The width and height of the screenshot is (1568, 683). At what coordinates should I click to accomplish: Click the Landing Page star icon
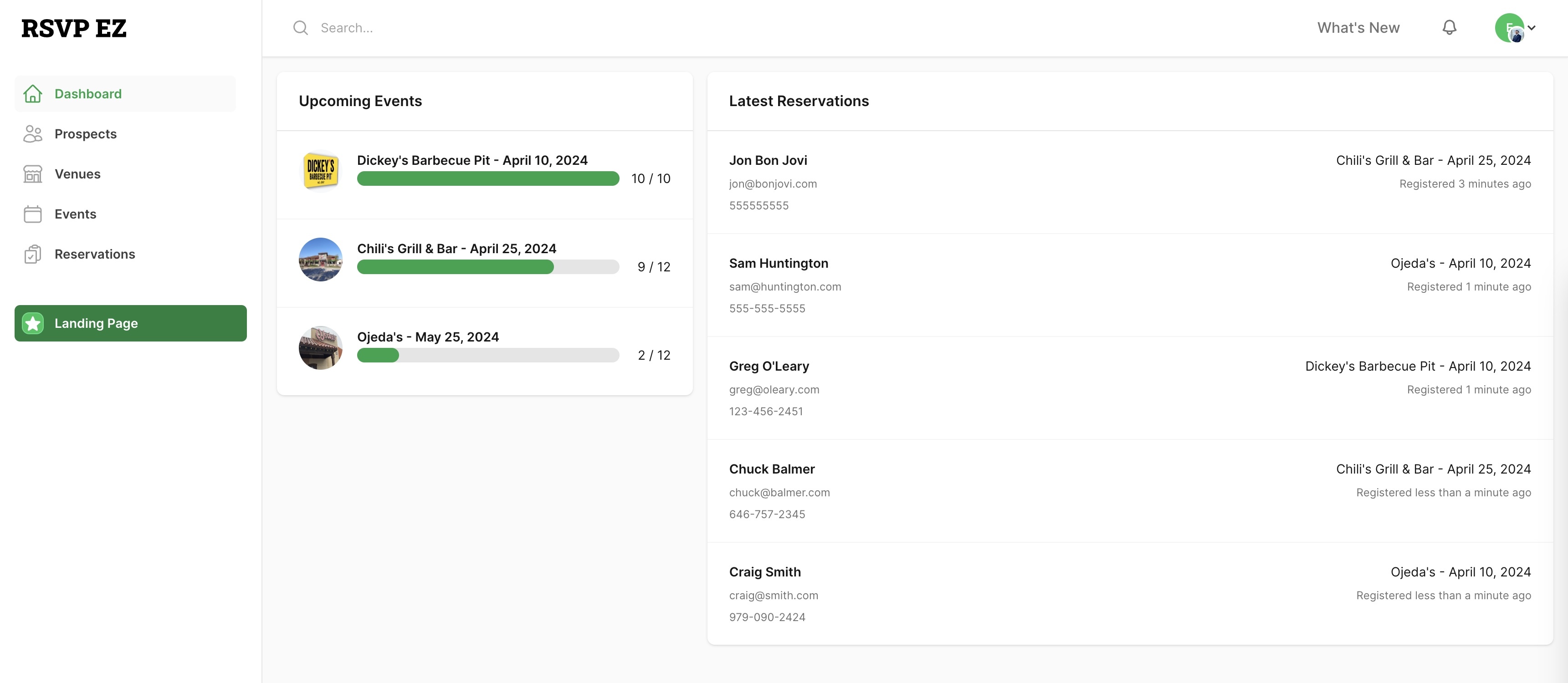(33, 323)
